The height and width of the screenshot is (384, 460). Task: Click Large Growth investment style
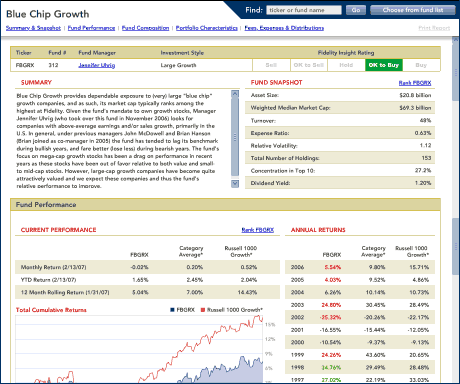[x=178, y=65]
